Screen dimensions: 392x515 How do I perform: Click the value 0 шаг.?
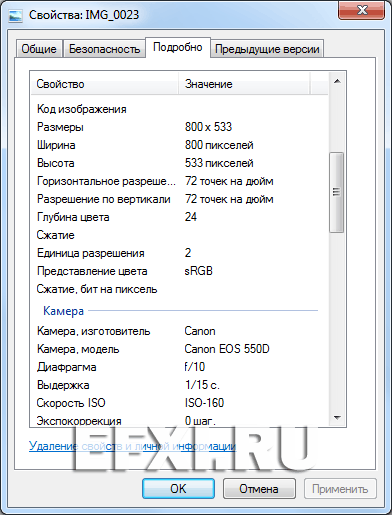(x=200, y=420)
